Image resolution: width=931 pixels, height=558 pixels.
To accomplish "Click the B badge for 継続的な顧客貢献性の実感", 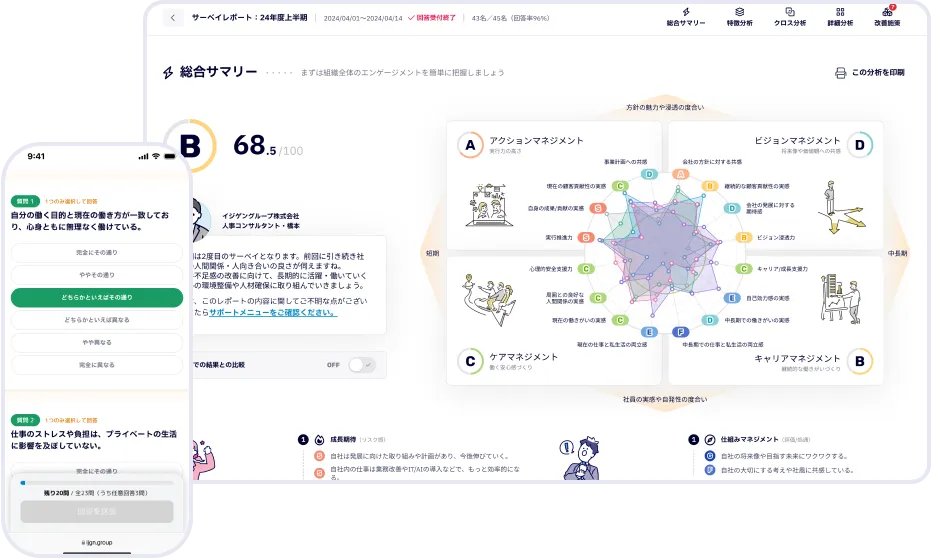I will click(710, 186).
